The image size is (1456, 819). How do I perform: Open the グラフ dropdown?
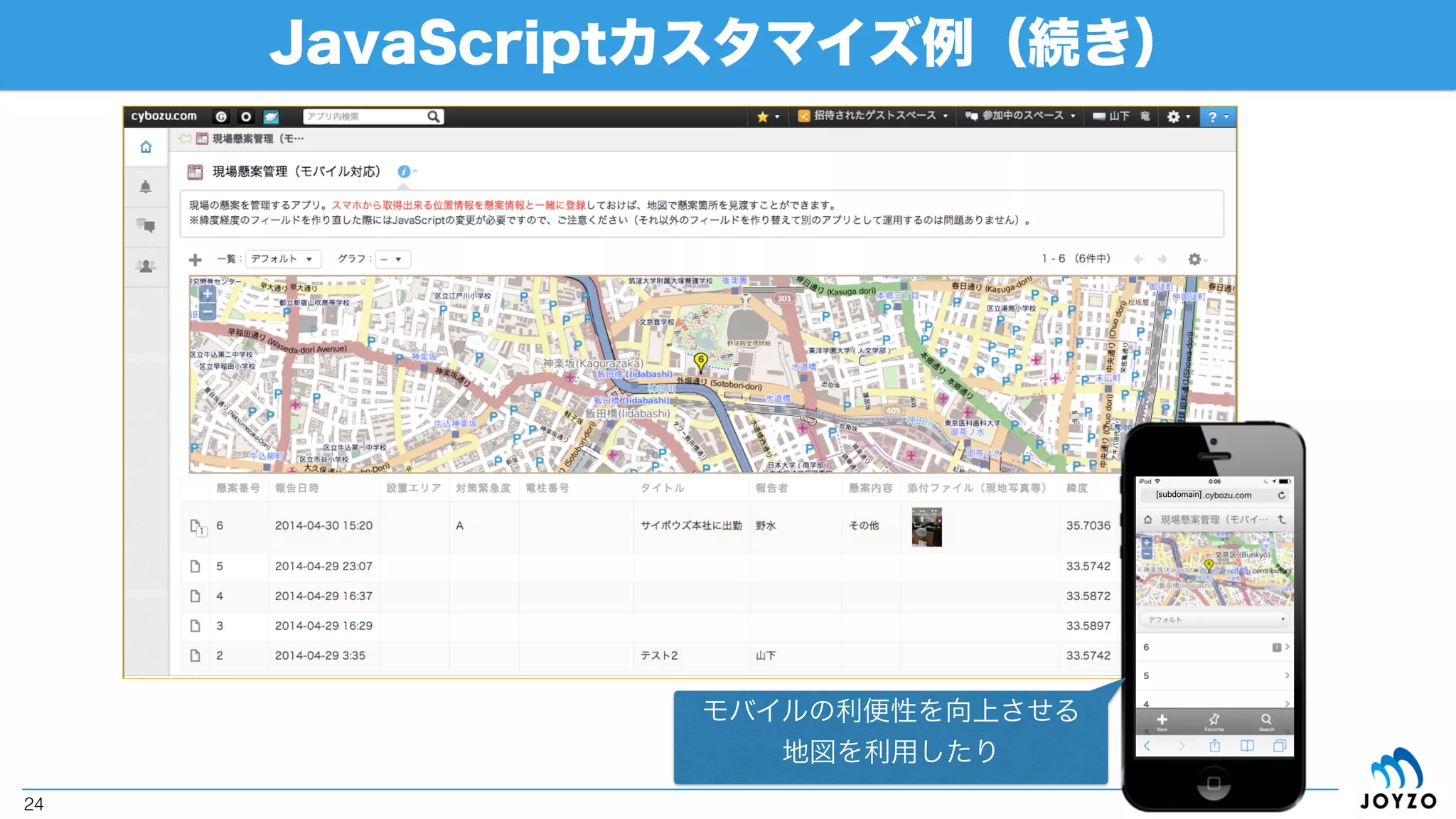[392, 259]
